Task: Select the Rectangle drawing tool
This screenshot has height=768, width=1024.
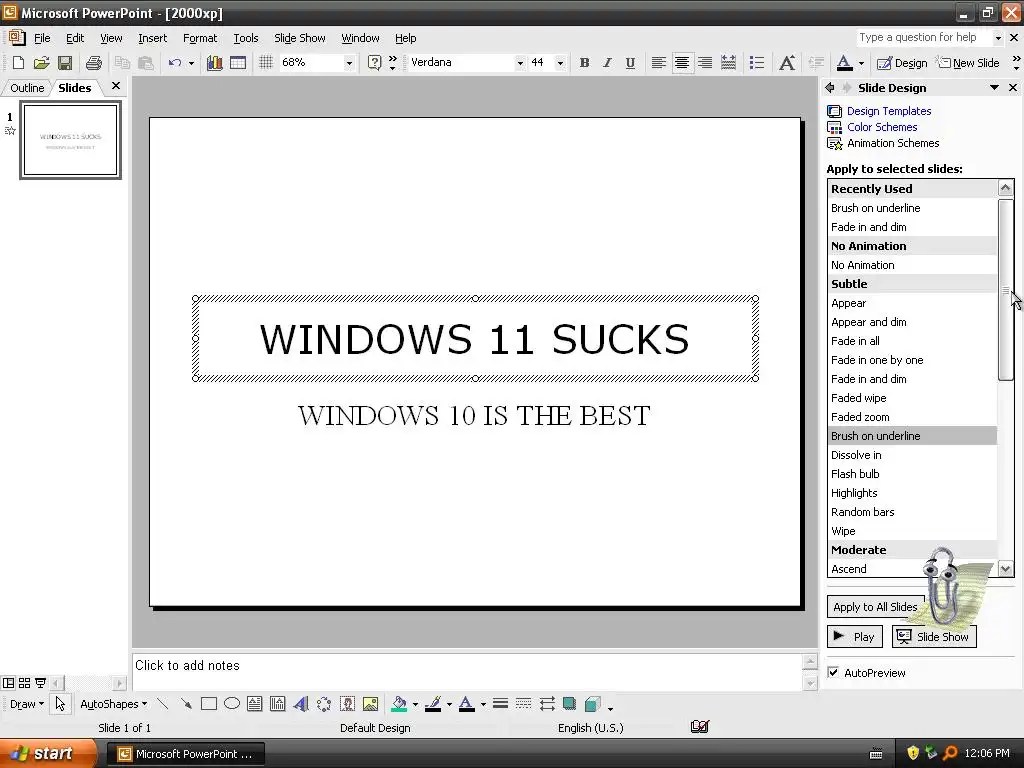Action: point(209,704)
